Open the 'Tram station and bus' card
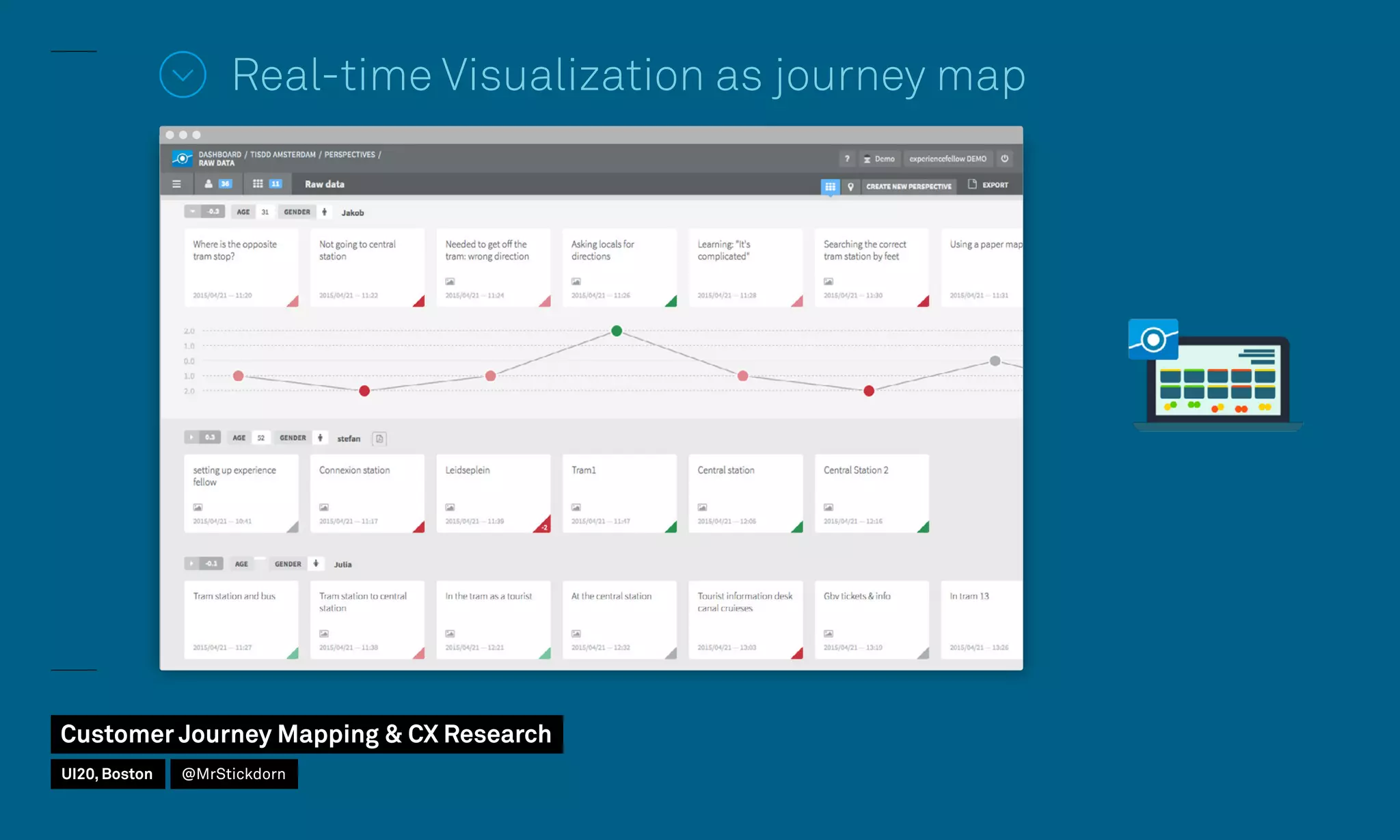Screen dimensions: 1400x840 pos(241,620)
